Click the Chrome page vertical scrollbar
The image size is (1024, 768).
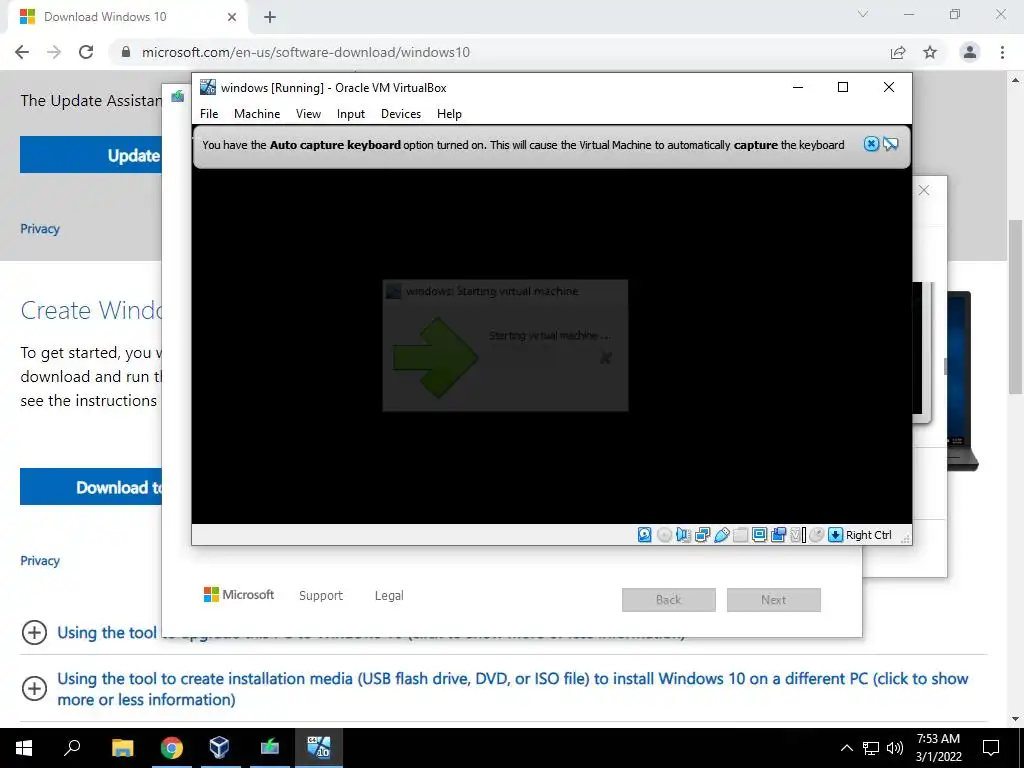tap(1015, 307)
